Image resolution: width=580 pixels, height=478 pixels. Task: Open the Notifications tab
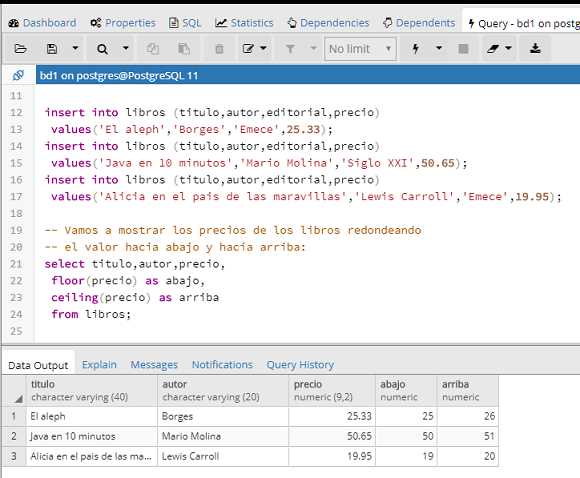pos(222,365)
